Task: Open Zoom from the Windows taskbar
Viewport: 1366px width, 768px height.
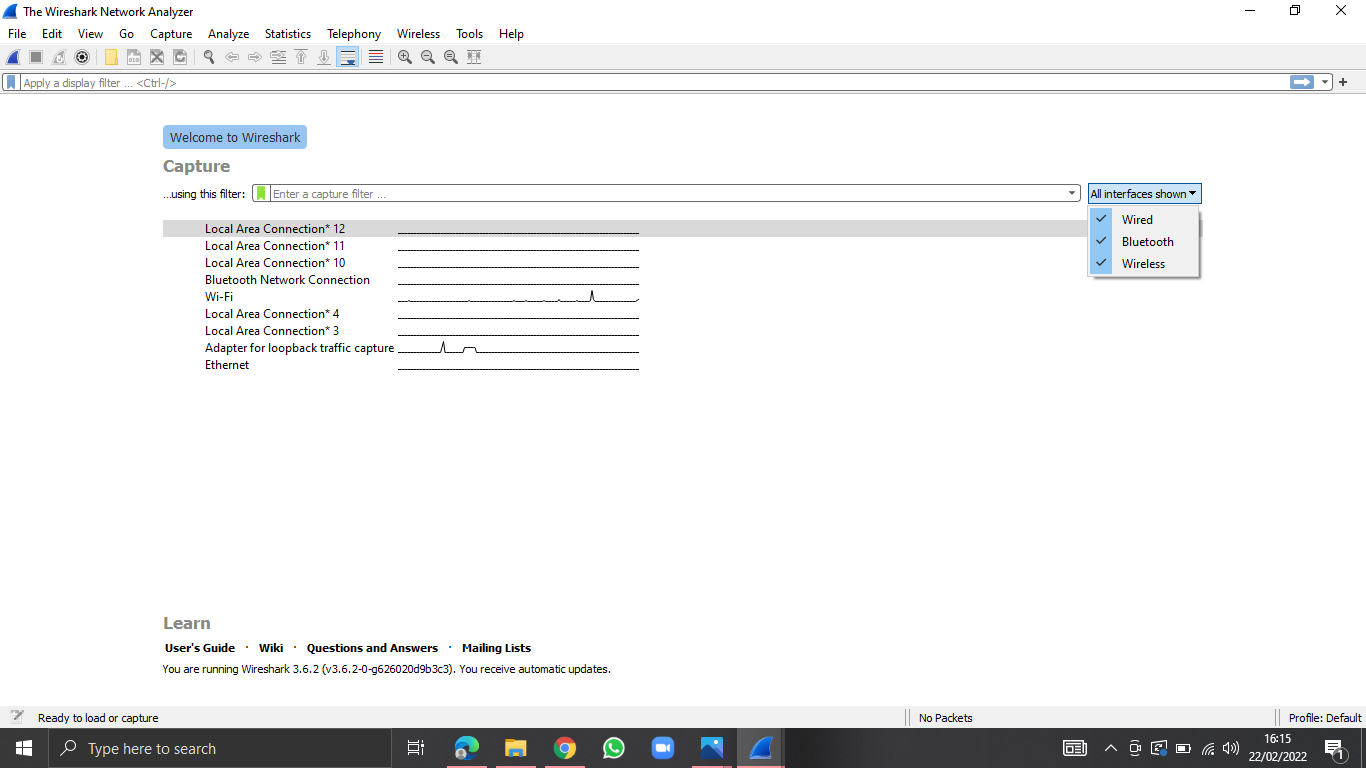Action: (662, 748)
